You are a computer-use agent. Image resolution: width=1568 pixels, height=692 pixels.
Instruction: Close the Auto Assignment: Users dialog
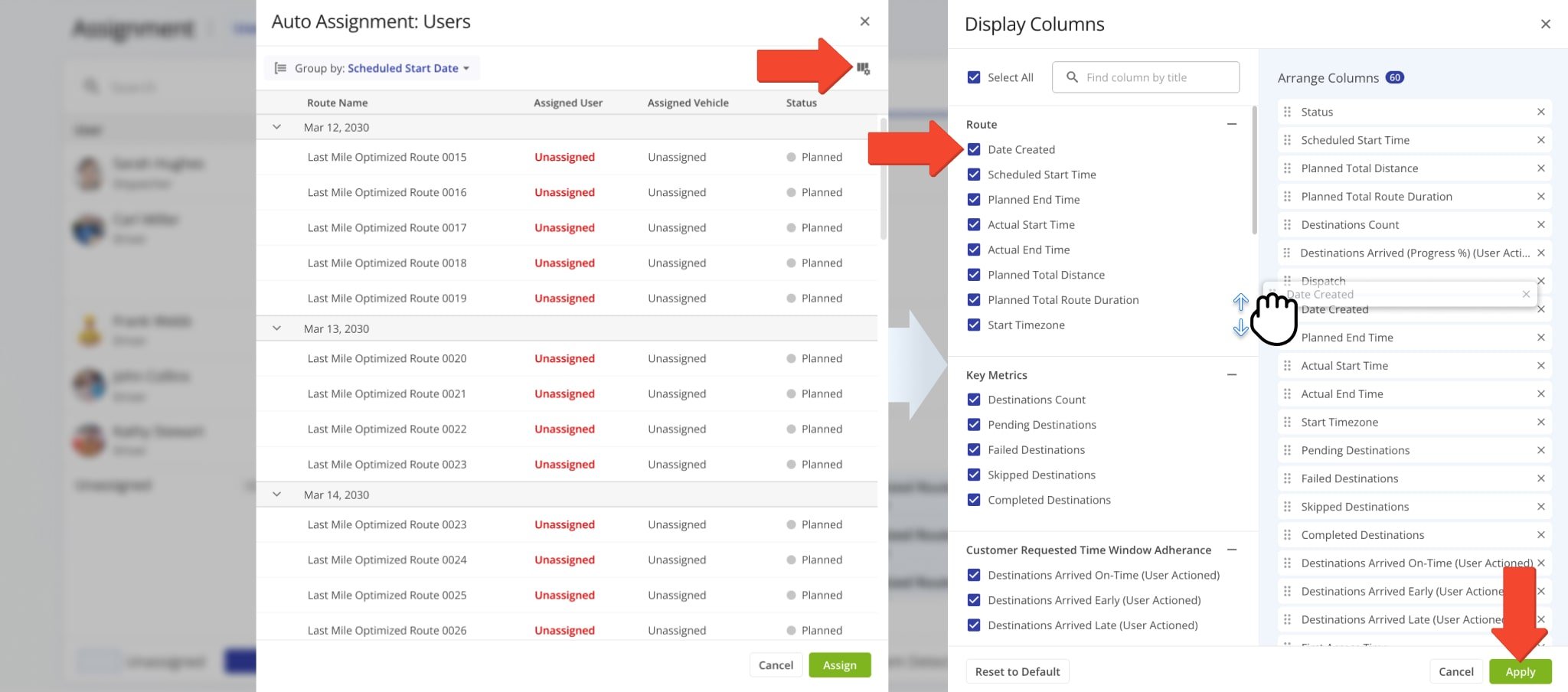(x=864, y=21)
